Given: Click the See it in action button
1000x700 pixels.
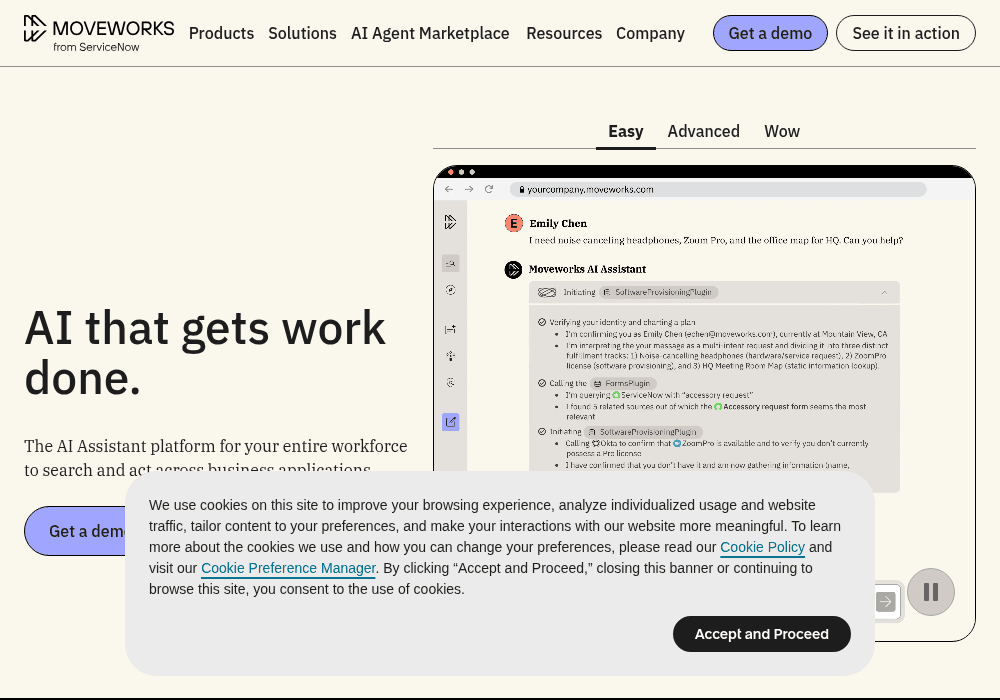Looking at the screenshot, I should tap(906, 33).
